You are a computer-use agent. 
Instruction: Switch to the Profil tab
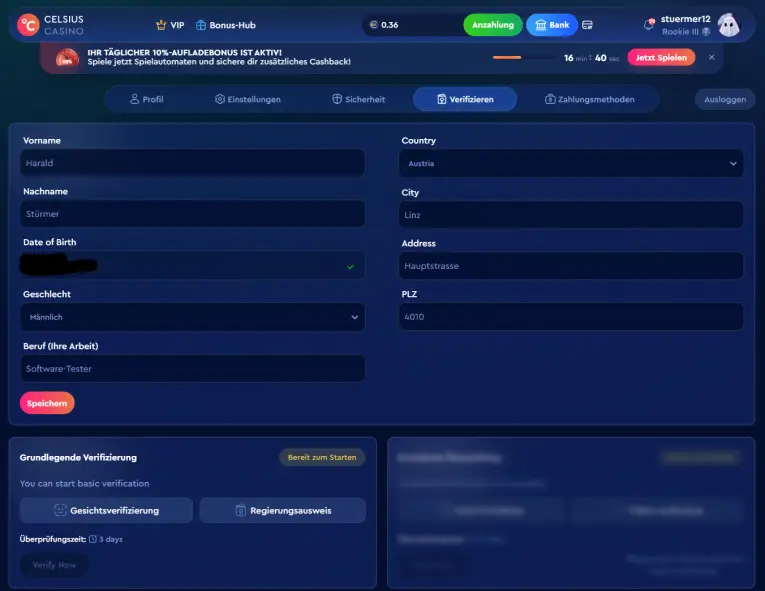click(147, 100)
